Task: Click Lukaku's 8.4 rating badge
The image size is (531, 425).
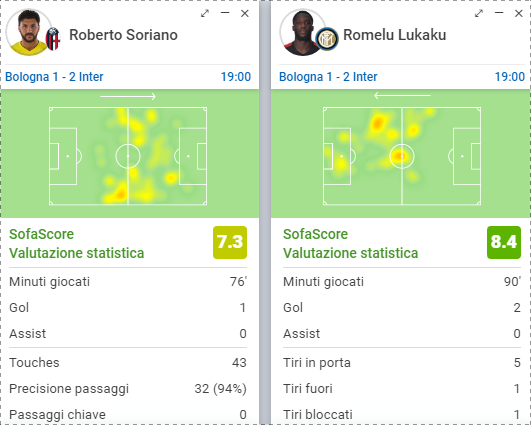Action: click(504, 242)
